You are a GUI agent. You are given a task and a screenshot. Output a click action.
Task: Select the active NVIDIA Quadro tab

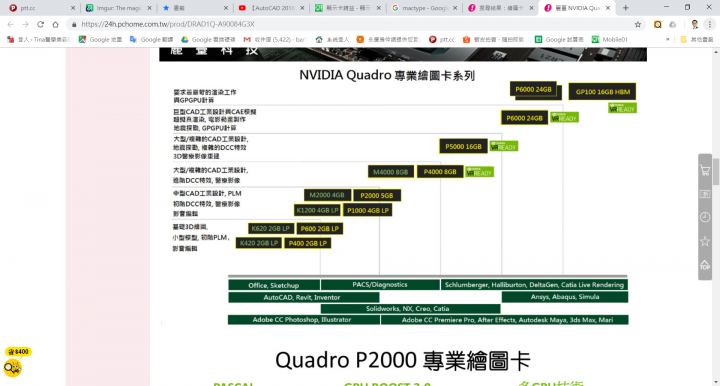pyautogui.click(x=577, y=8)
